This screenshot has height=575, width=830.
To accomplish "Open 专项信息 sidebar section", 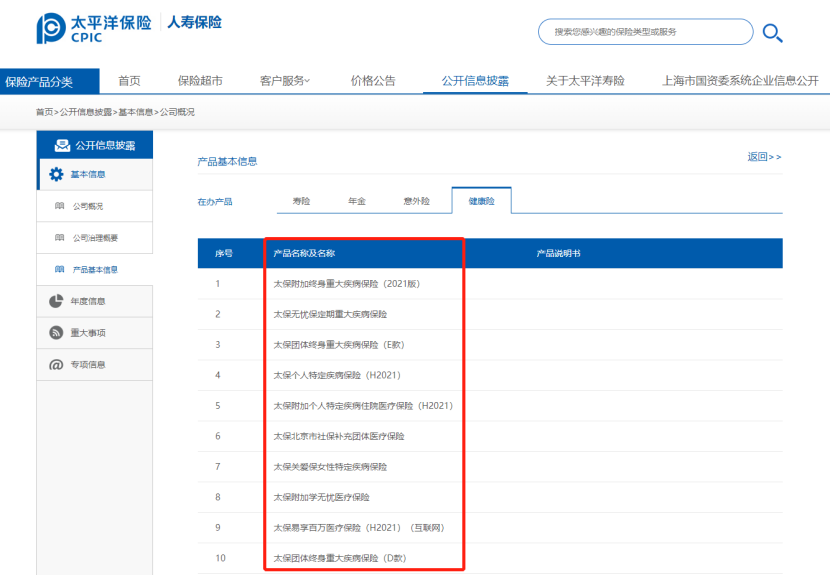I will point(95,364).
